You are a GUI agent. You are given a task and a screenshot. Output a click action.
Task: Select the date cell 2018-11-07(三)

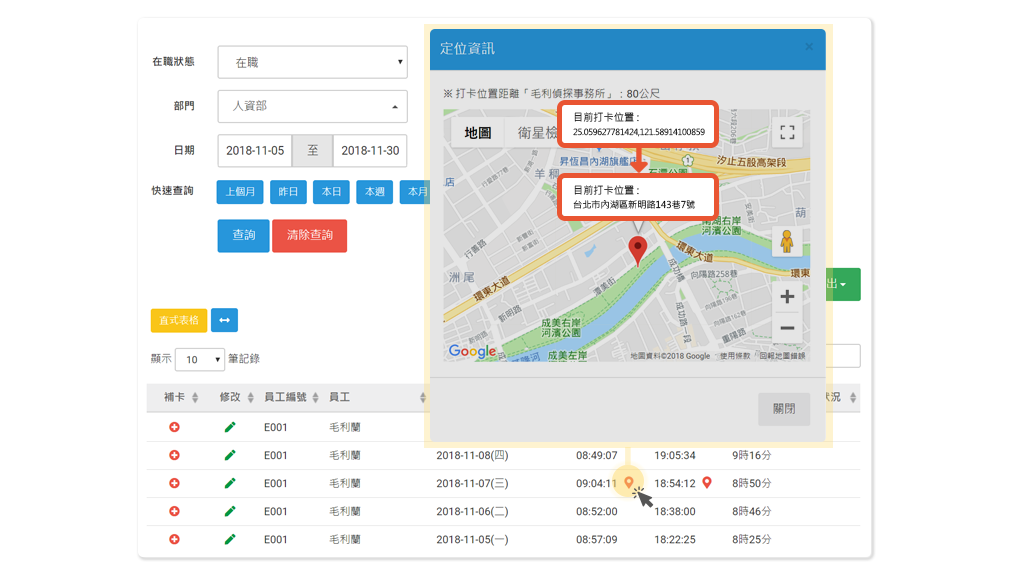click(x=472, y=483)
